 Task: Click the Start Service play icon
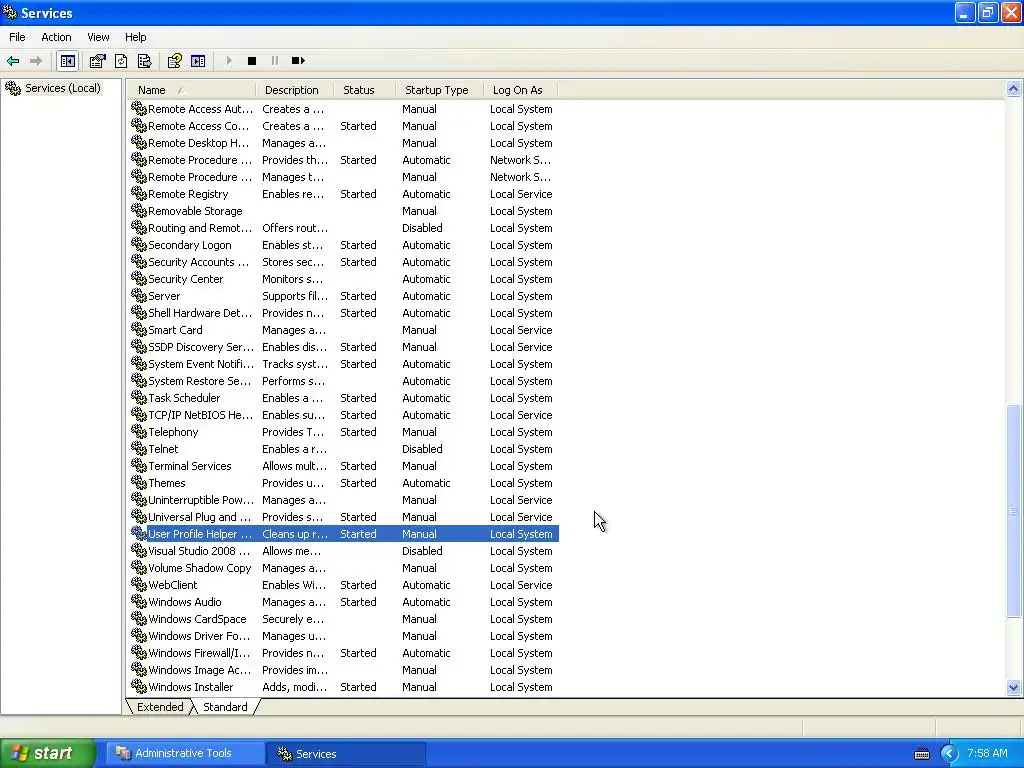point(229,61)
